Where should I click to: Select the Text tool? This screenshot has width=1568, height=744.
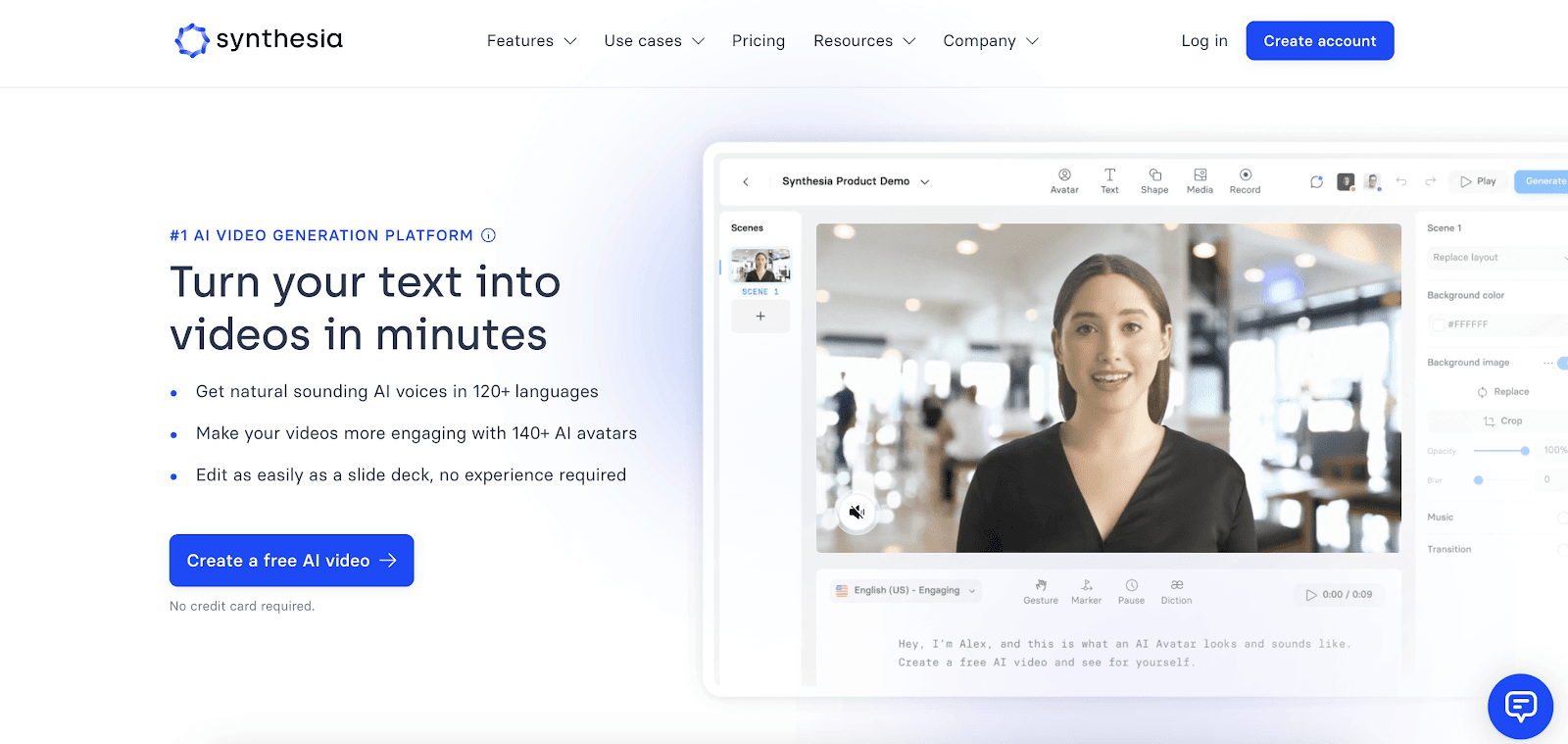point(1109,181)
